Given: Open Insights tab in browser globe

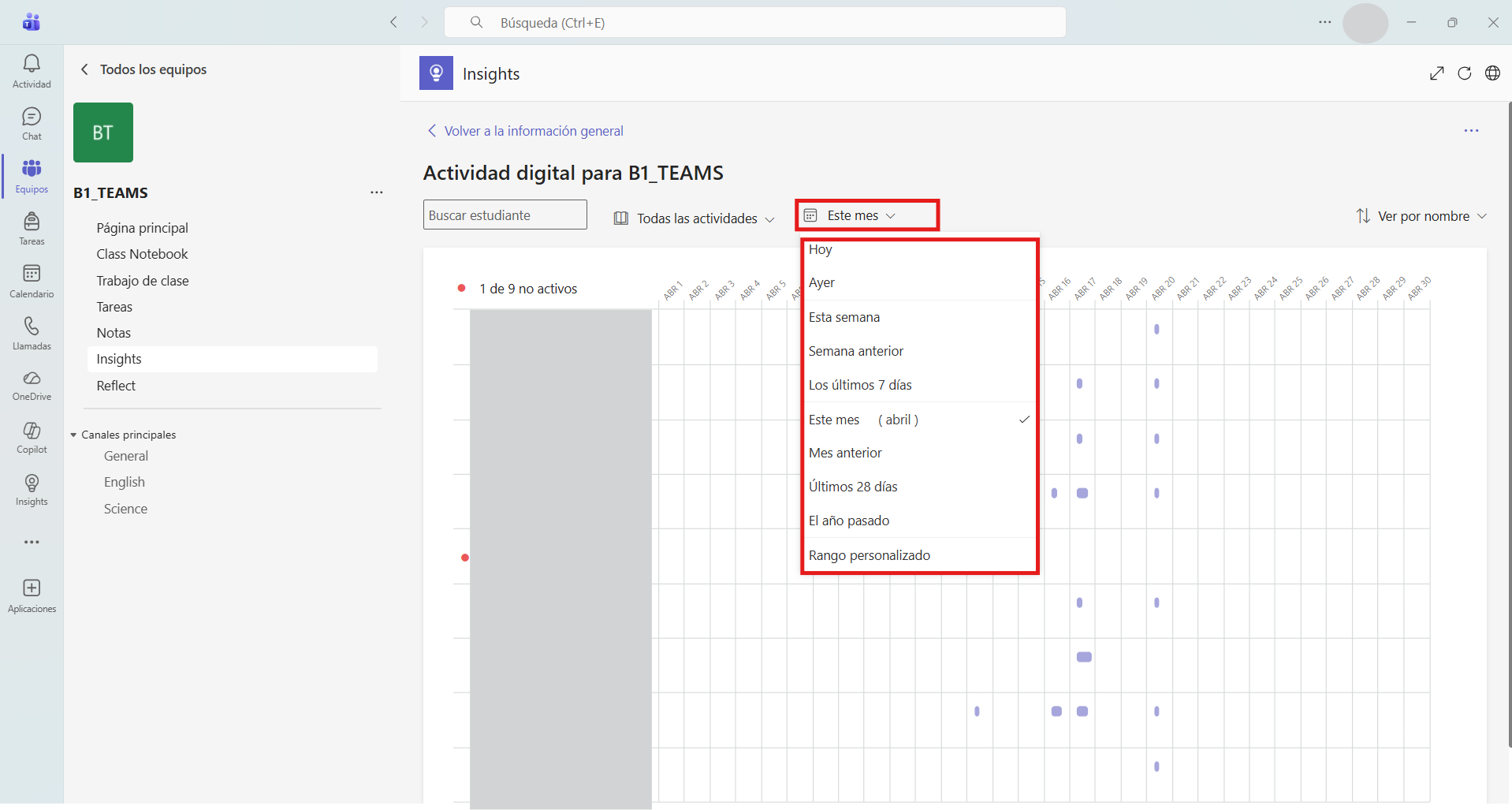Looking at the screenshot, I should coord(1492,73).
